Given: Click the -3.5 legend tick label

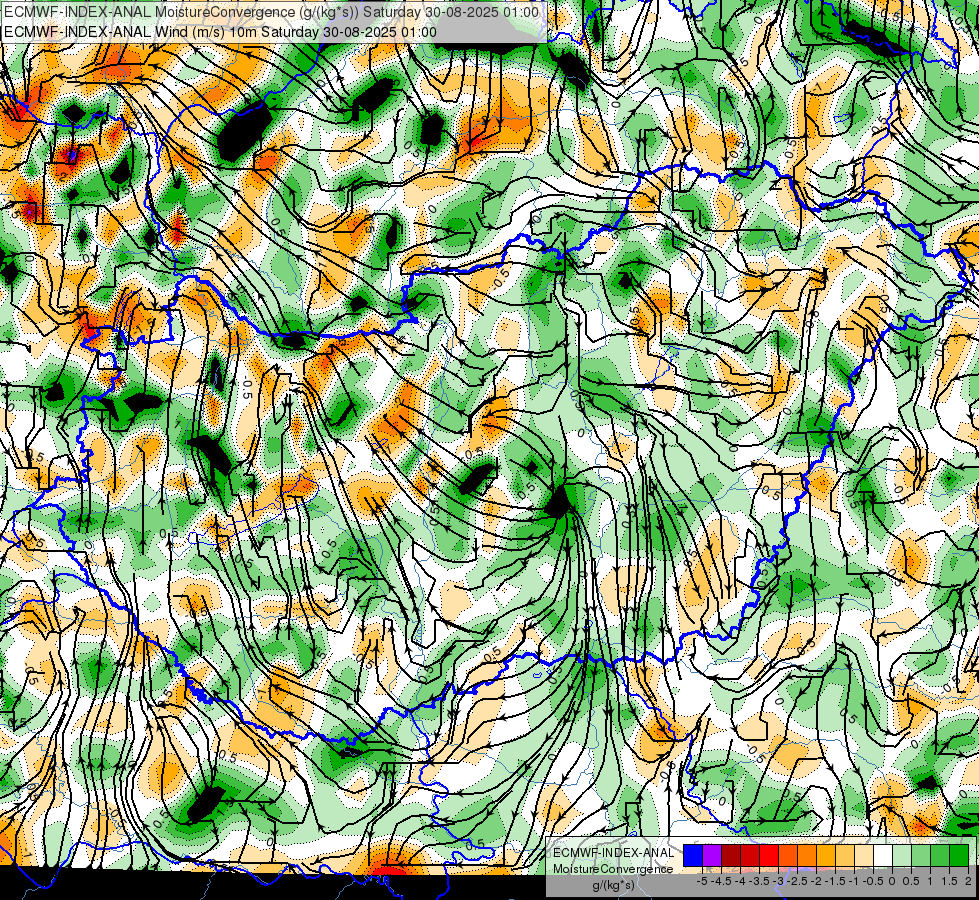Looking at the screenshot, I should point(759,881).
